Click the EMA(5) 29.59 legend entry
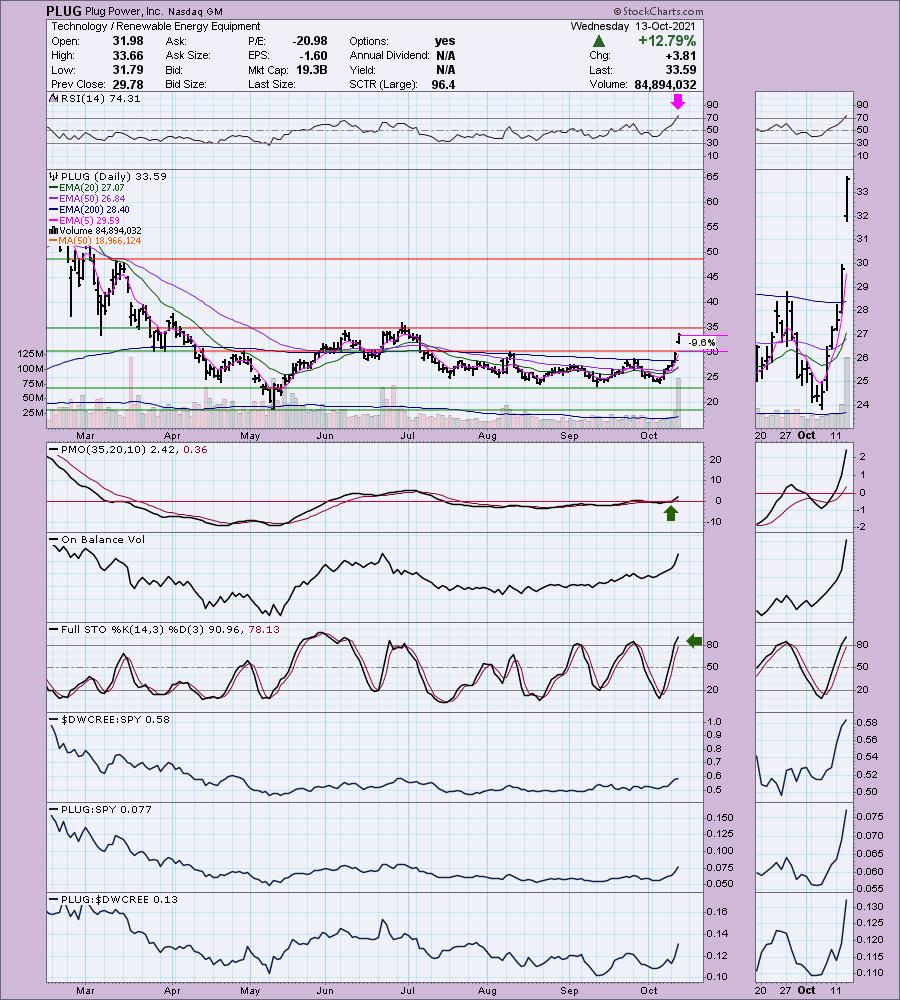The width and height of the screenshot is (900, 1000). pos(85,220)
